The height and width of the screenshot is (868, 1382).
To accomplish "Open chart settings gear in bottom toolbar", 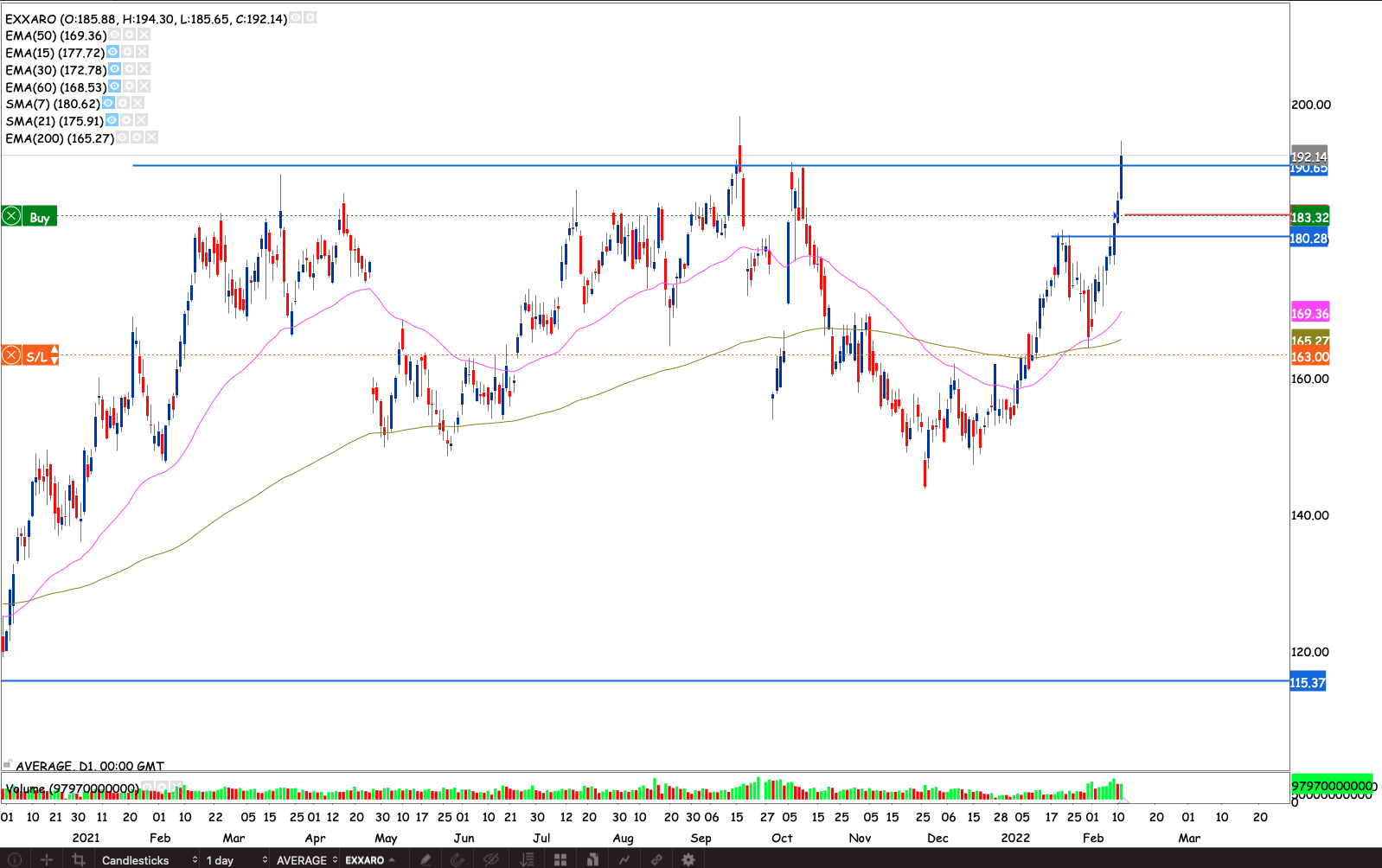I will (x=688, y=859).
